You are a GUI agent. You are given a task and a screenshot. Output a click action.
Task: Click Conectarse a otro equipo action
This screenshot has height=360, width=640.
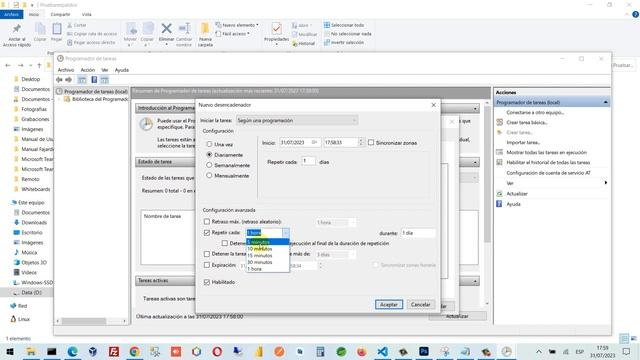(535, 112)
